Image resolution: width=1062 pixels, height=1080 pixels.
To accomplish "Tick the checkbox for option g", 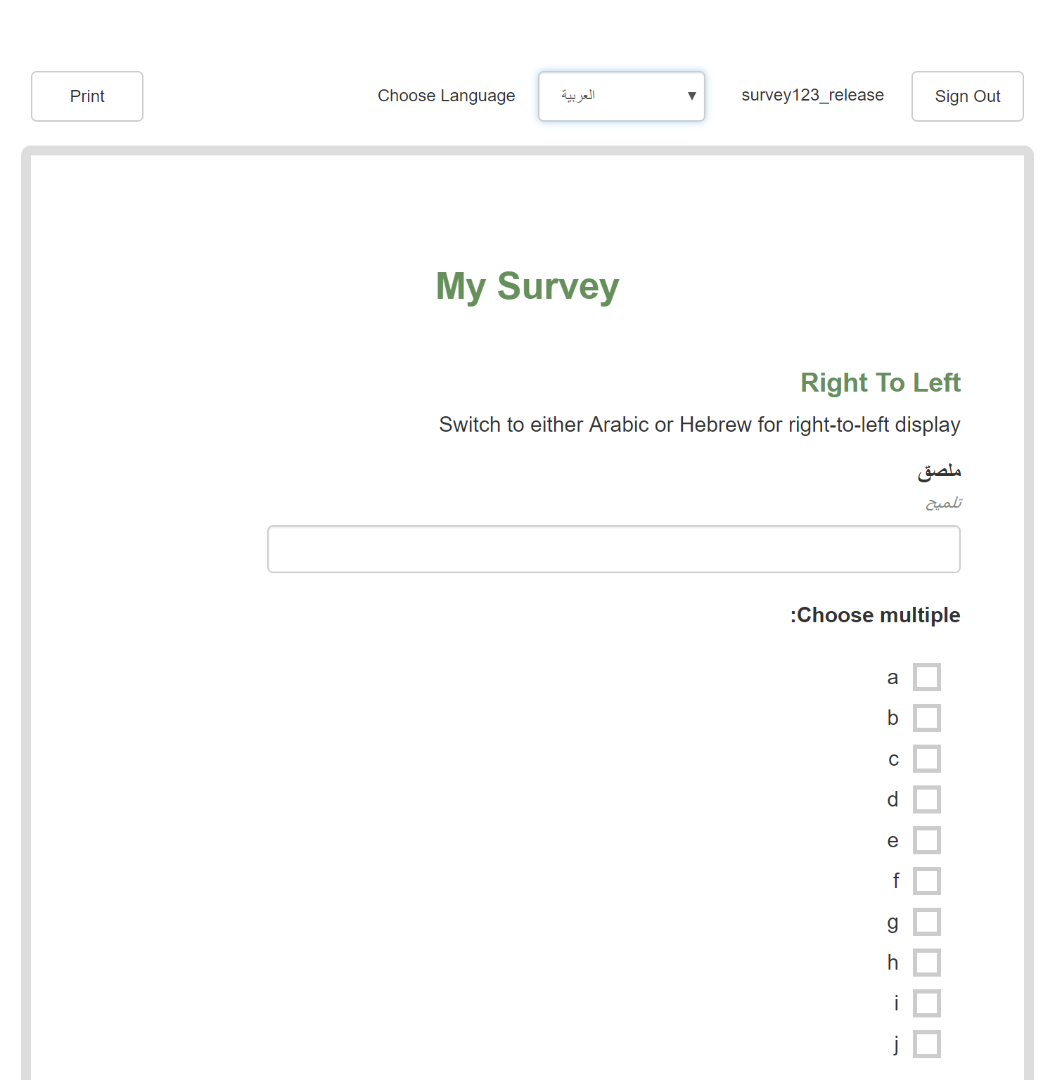I will [x=927, y=922].
